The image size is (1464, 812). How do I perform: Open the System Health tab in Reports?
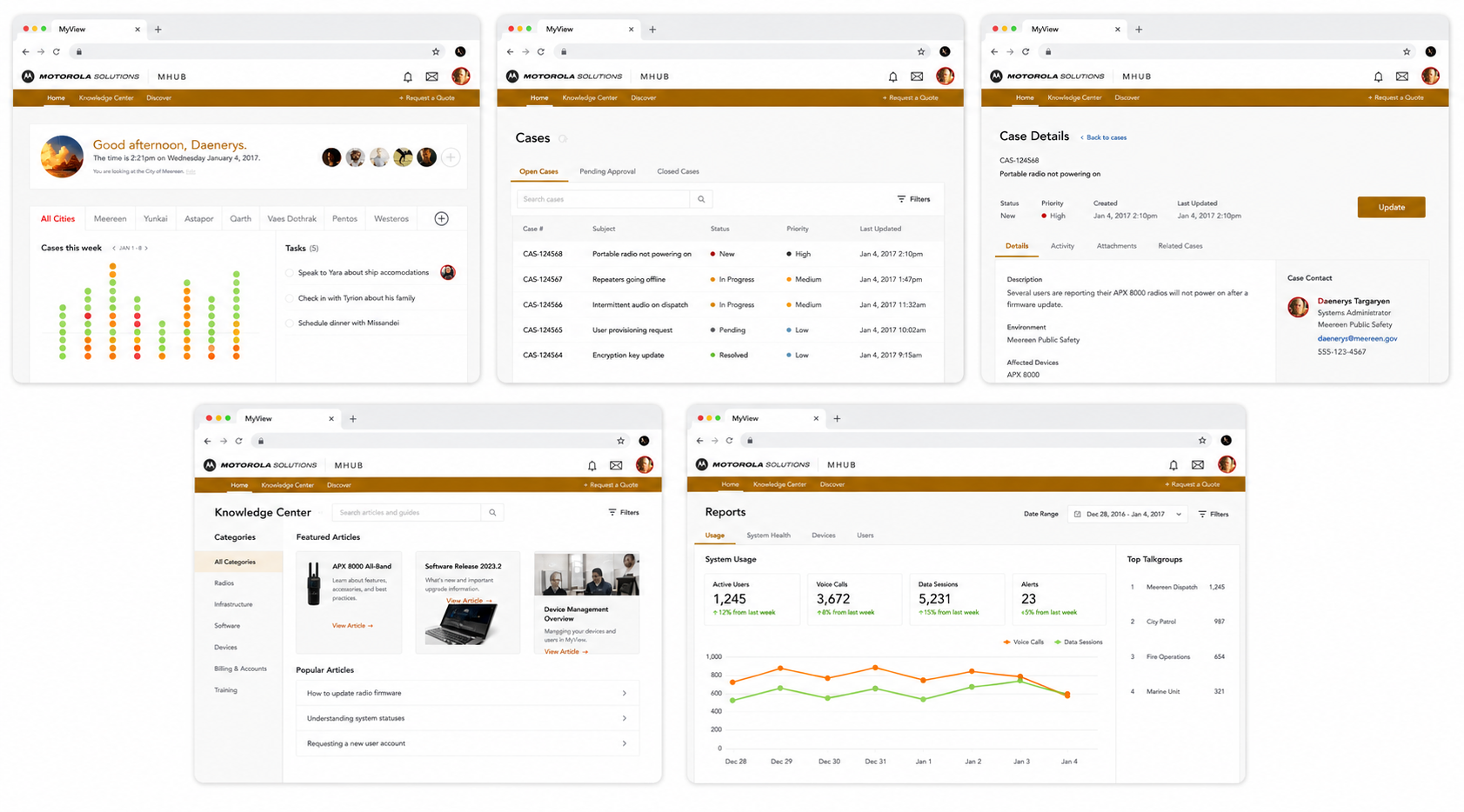768,536
